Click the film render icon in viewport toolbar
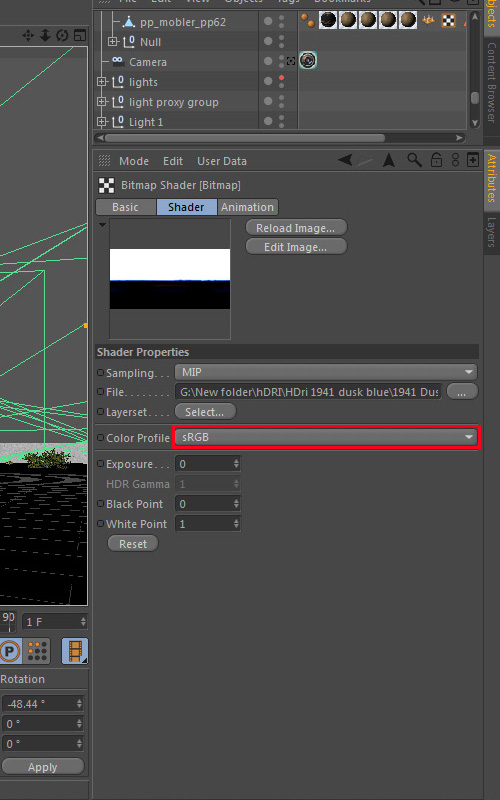 pos(75,651)
